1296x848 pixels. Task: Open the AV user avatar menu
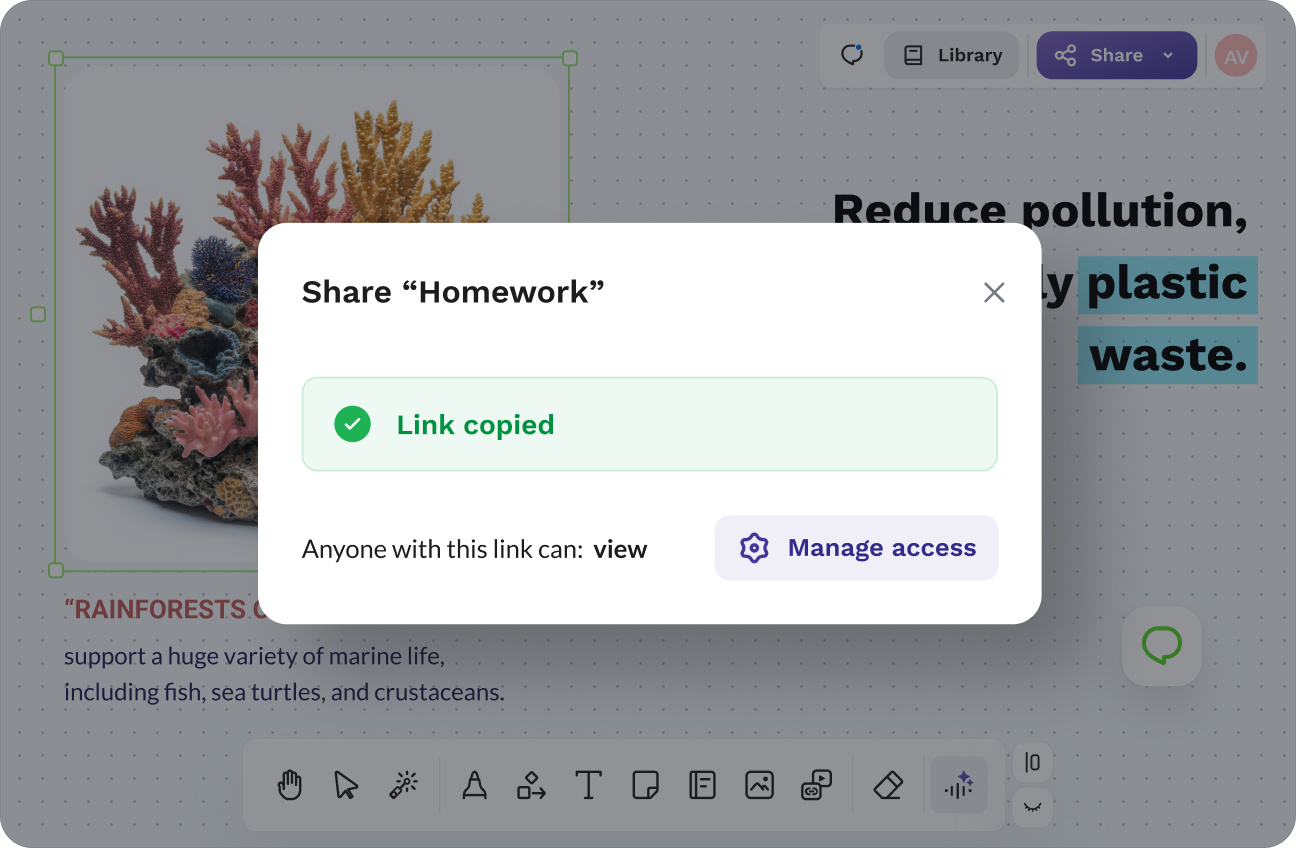click(x=1235, y=56)
